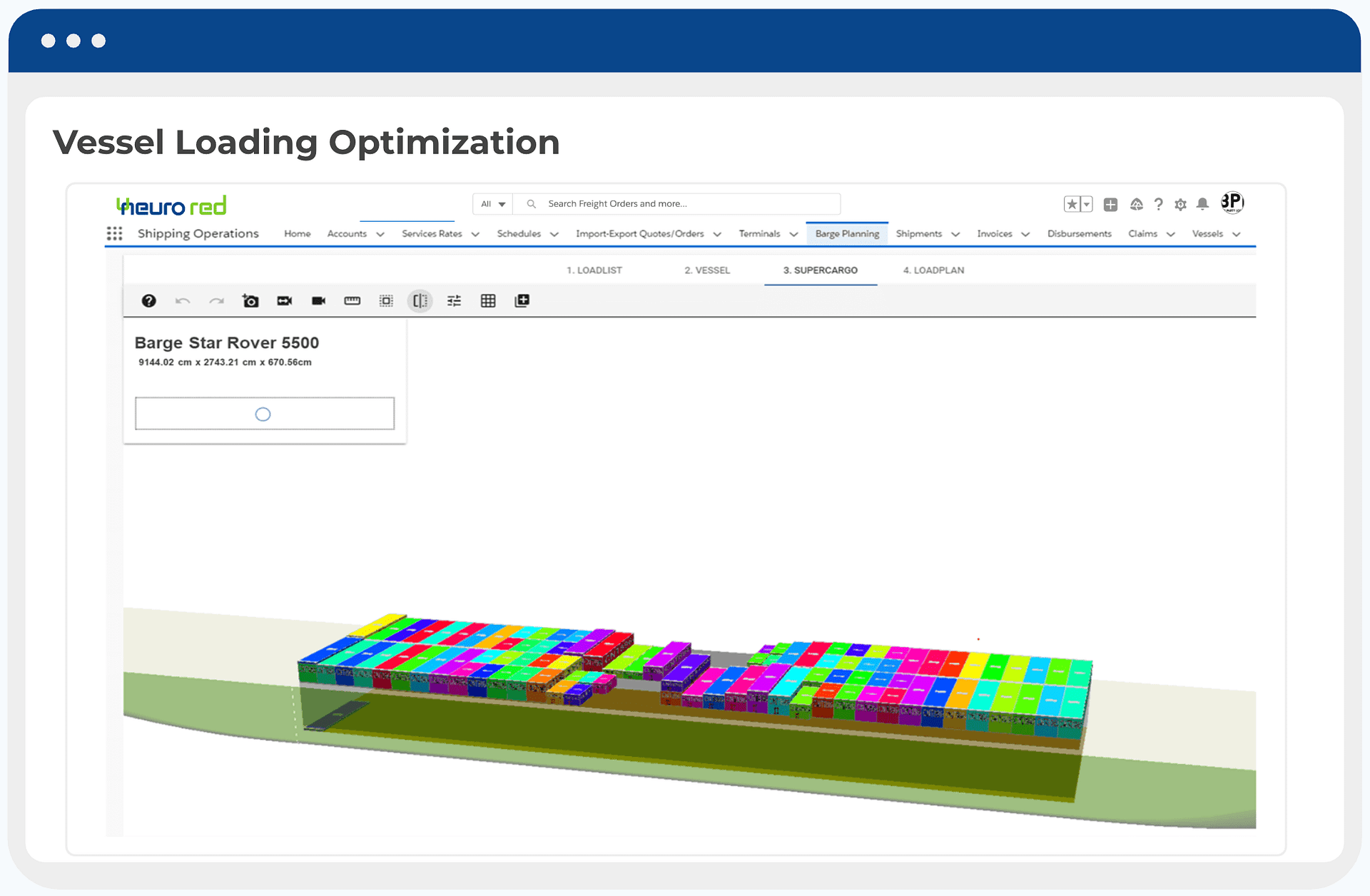
Task: Select the circular radio control on Barge Star Rover card
Action: point(263,414)
